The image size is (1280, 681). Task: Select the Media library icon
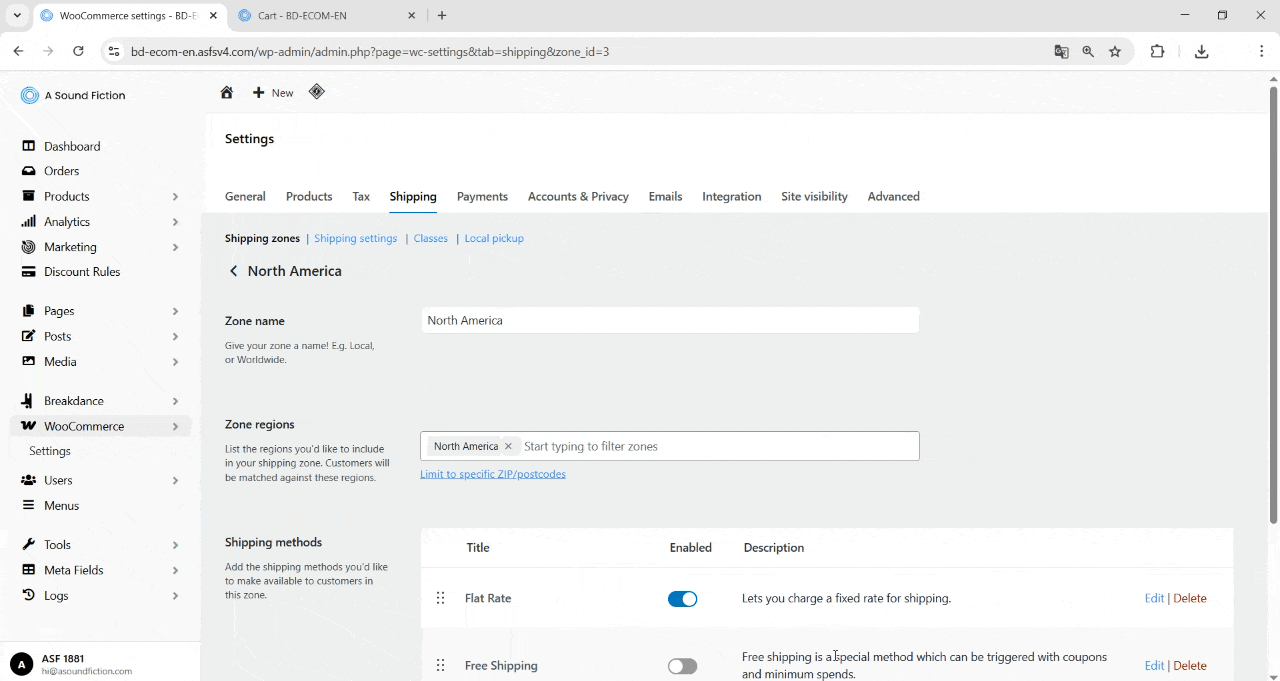30,361
